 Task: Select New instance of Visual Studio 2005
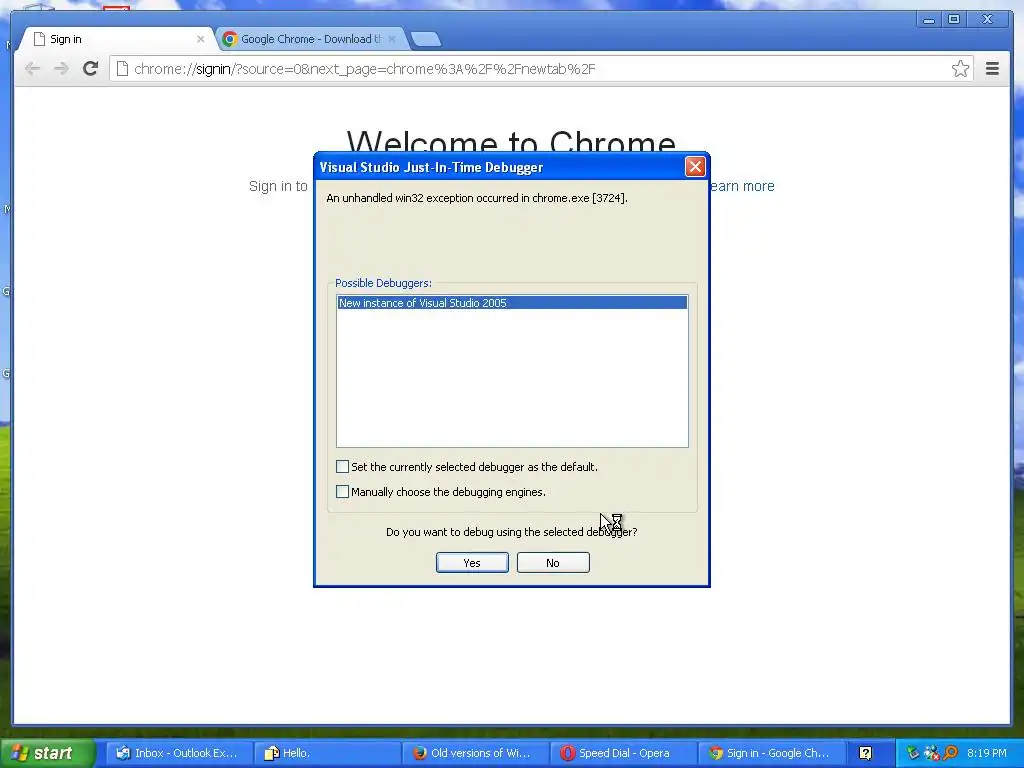[x=512, y=303]
